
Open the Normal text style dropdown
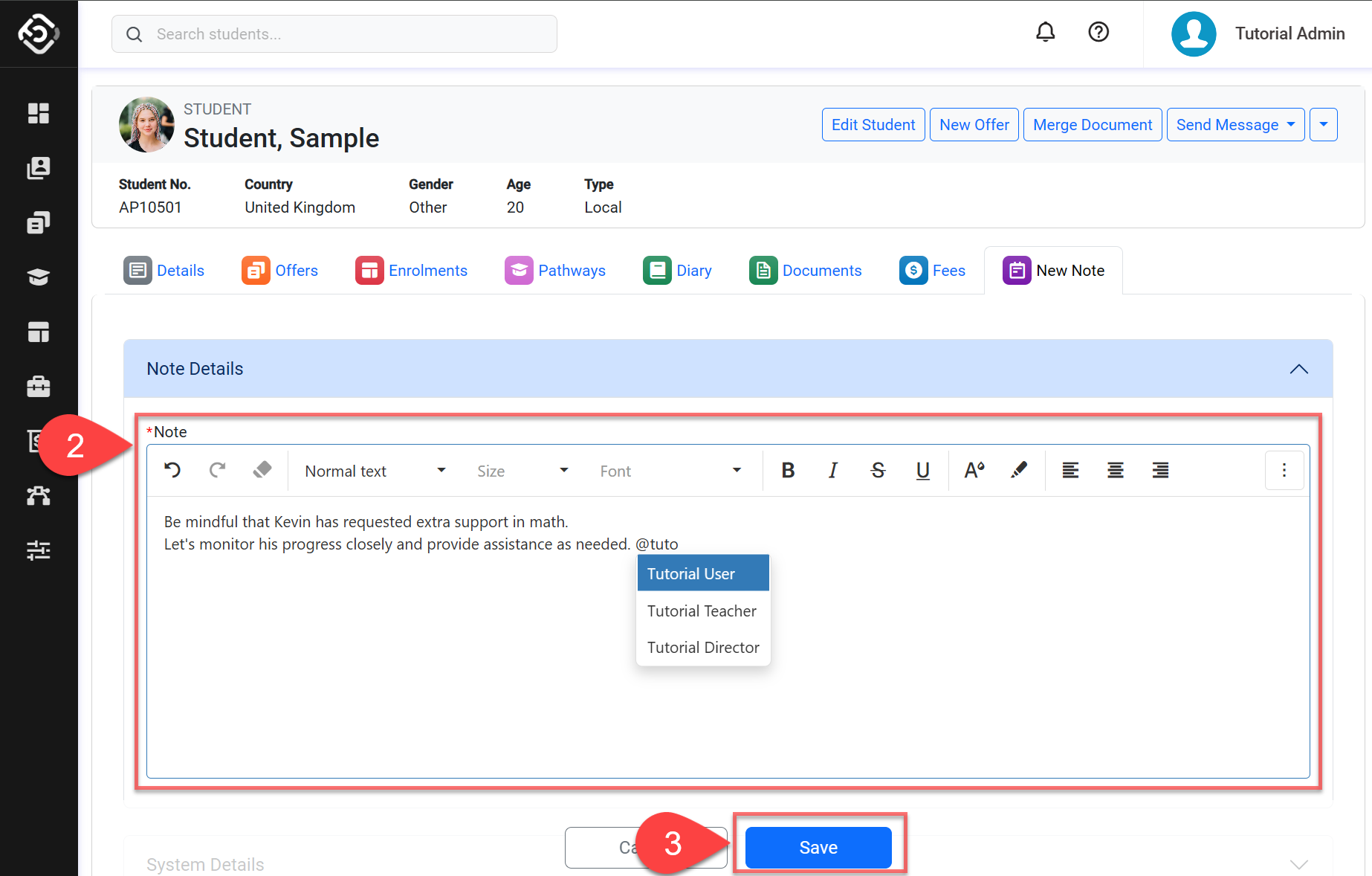coord(375,471)
